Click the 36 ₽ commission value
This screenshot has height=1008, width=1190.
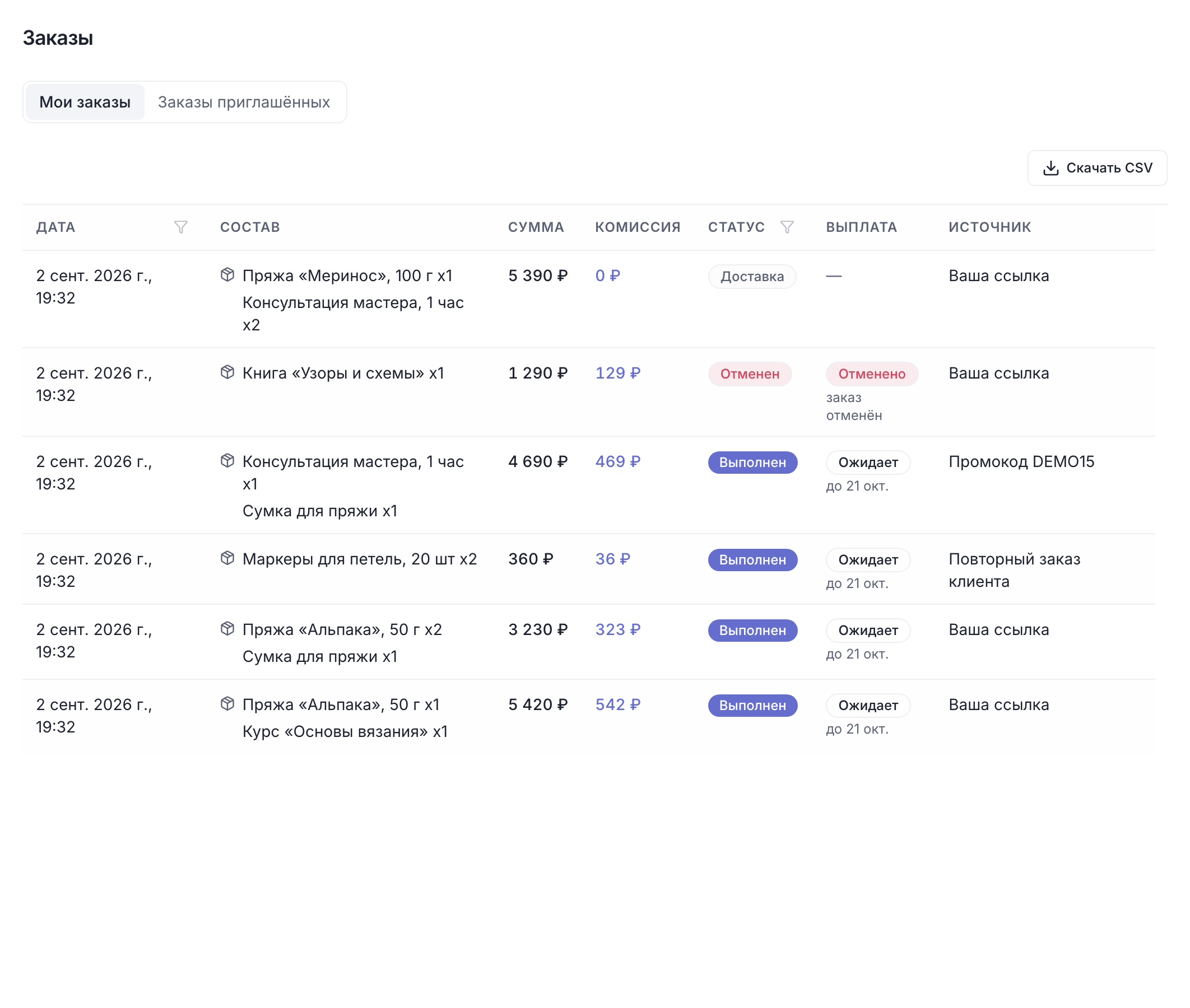(x=613, y=559)
